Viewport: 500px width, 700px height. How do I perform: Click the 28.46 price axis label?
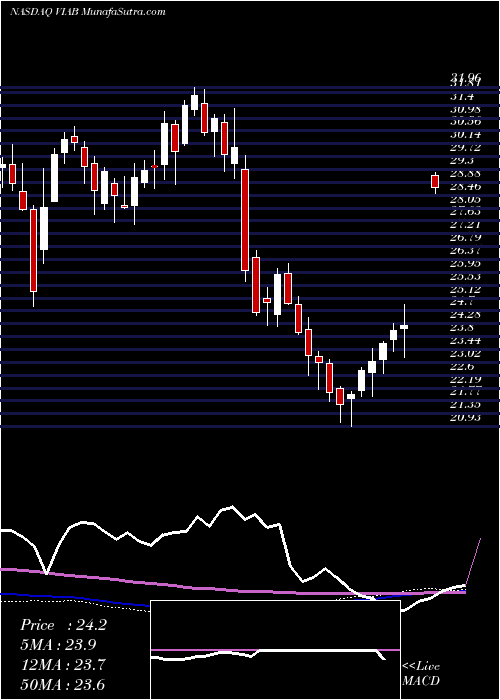click(x=466, y=186)
